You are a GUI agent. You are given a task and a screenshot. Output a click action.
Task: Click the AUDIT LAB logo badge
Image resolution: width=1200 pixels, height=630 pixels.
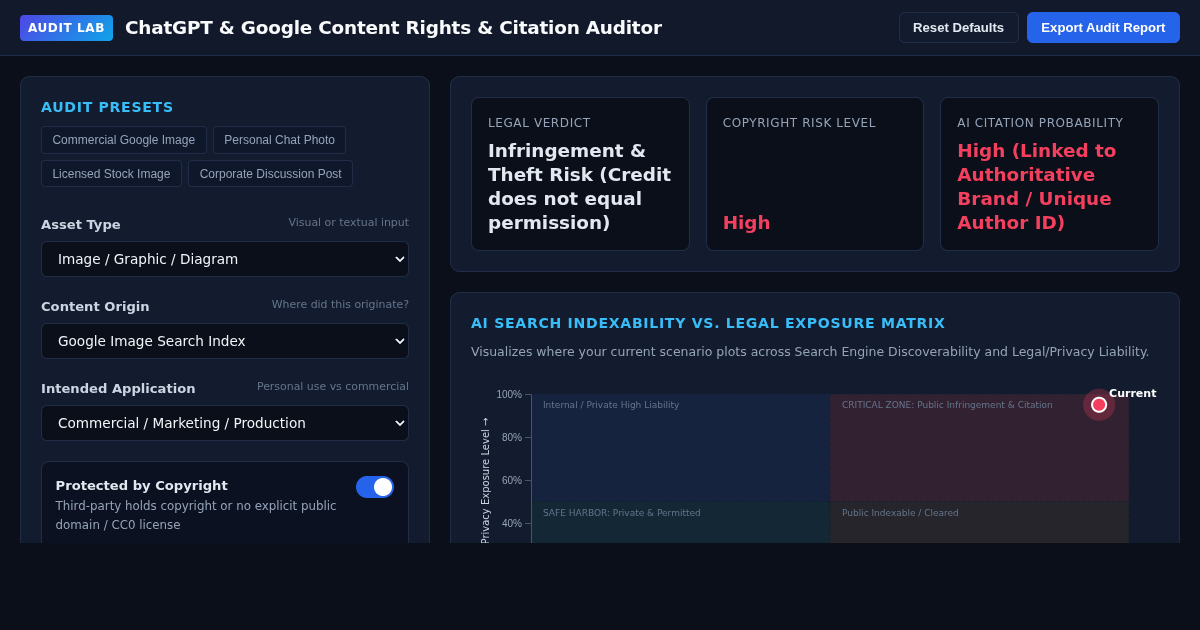66,28
